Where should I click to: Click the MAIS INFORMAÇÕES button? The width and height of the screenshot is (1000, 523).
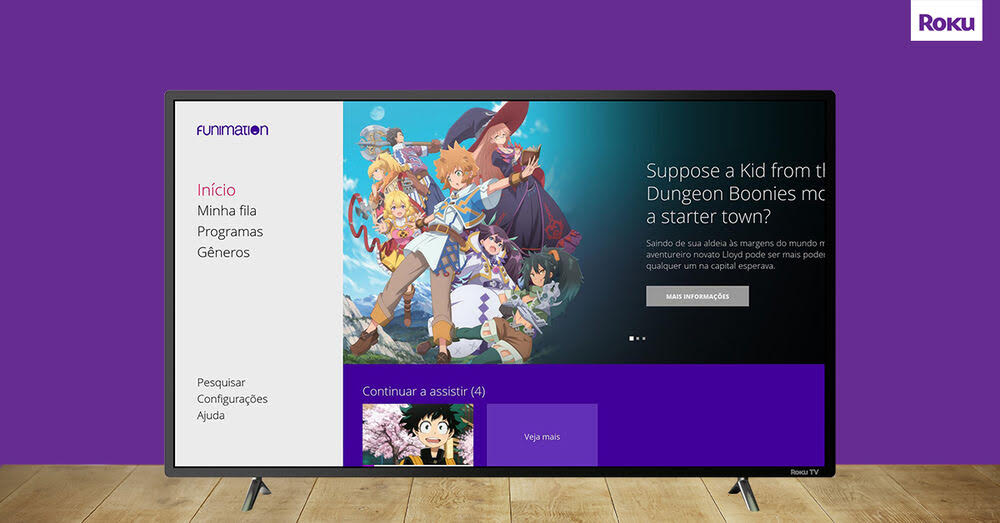697,297
